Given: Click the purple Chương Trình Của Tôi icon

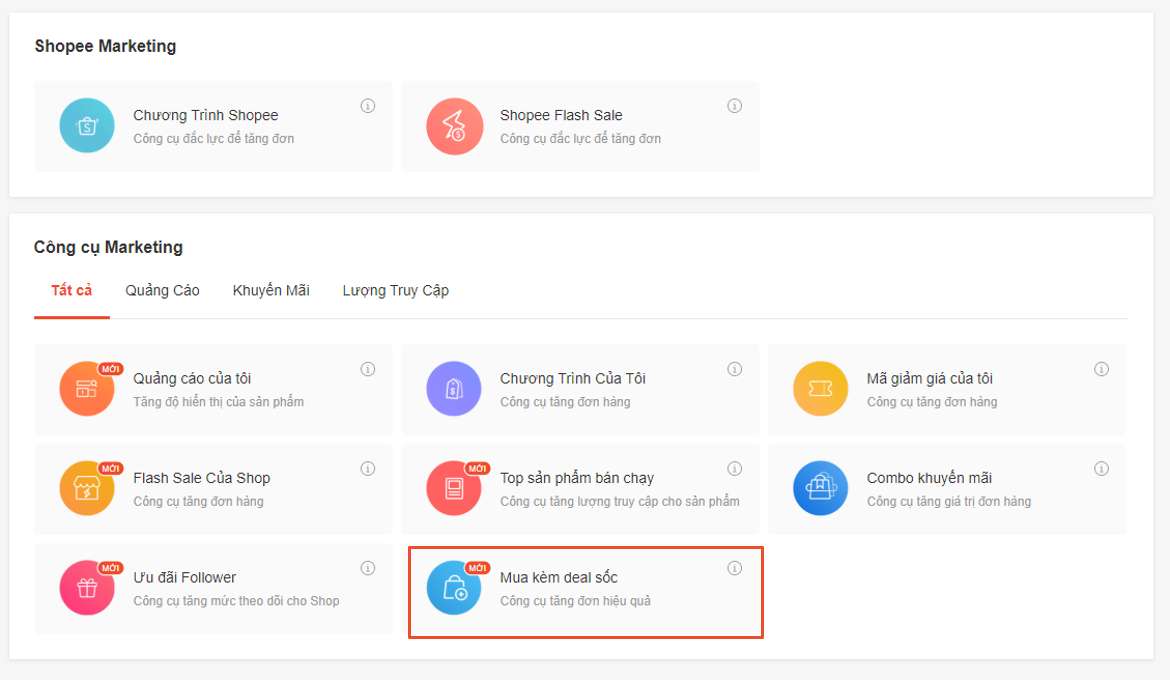Looking at the screenshot, I should (x=454, y=389).
